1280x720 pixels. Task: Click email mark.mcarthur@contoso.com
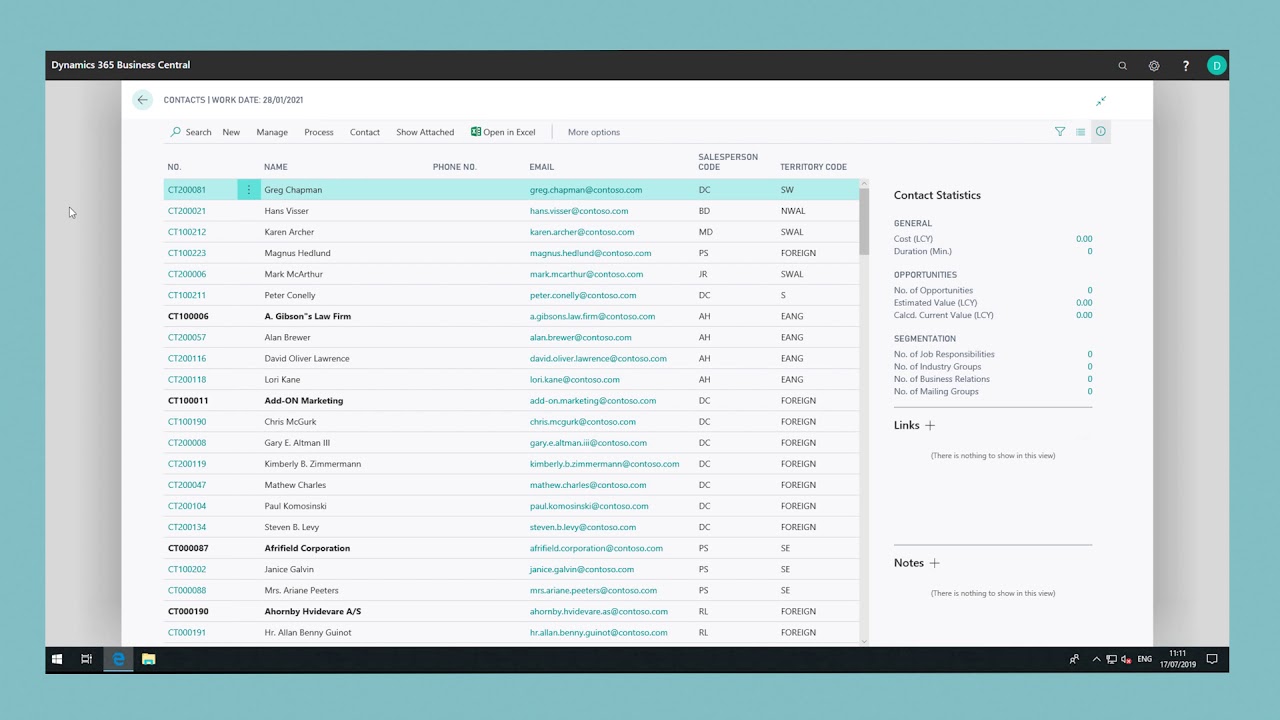point(586,274)
